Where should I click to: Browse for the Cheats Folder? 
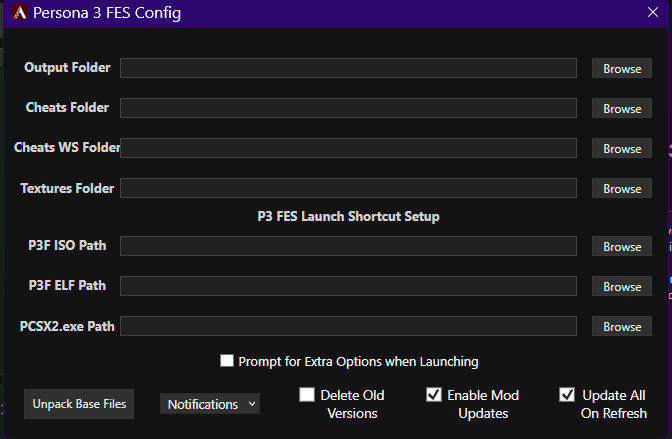point(622,108)
